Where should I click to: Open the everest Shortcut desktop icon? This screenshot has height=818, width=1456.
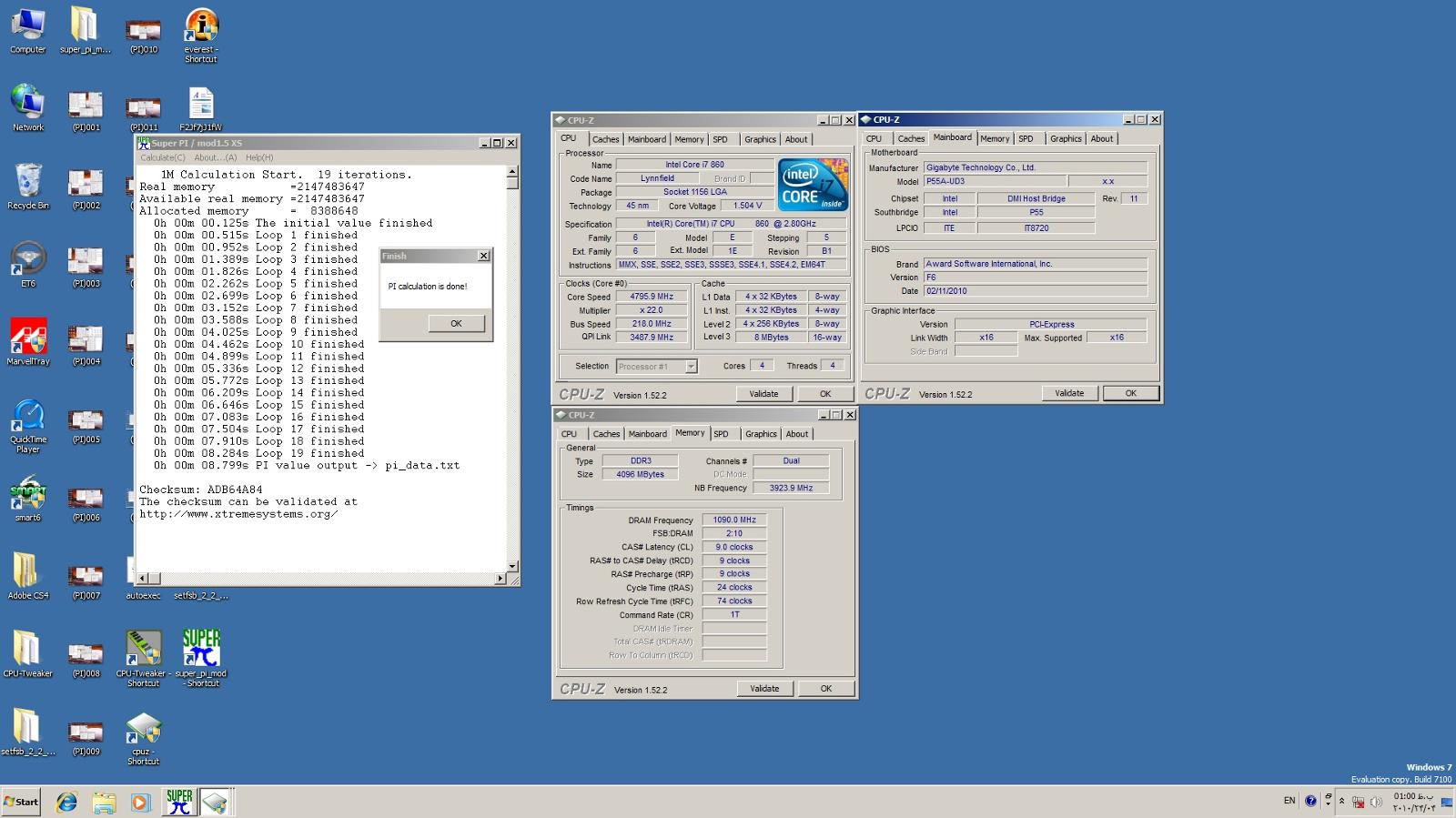201,36
